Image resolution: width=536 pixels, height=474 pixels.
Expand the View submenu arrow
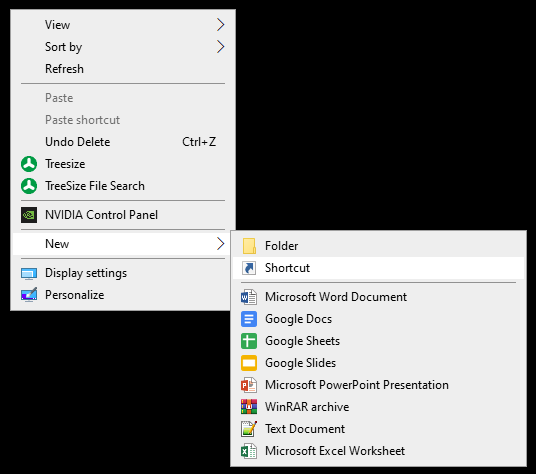(x=220, y=25)
